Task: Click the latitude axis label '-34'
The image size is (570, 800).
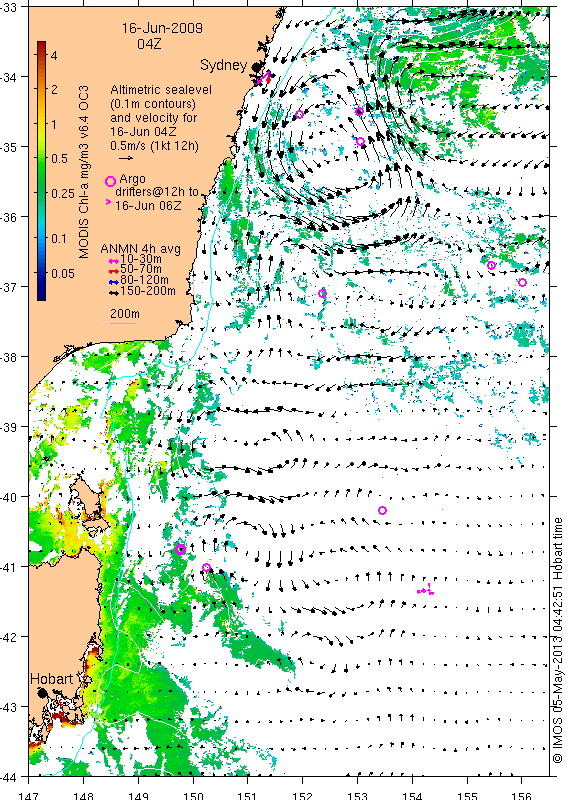Action: pos(9,78)
